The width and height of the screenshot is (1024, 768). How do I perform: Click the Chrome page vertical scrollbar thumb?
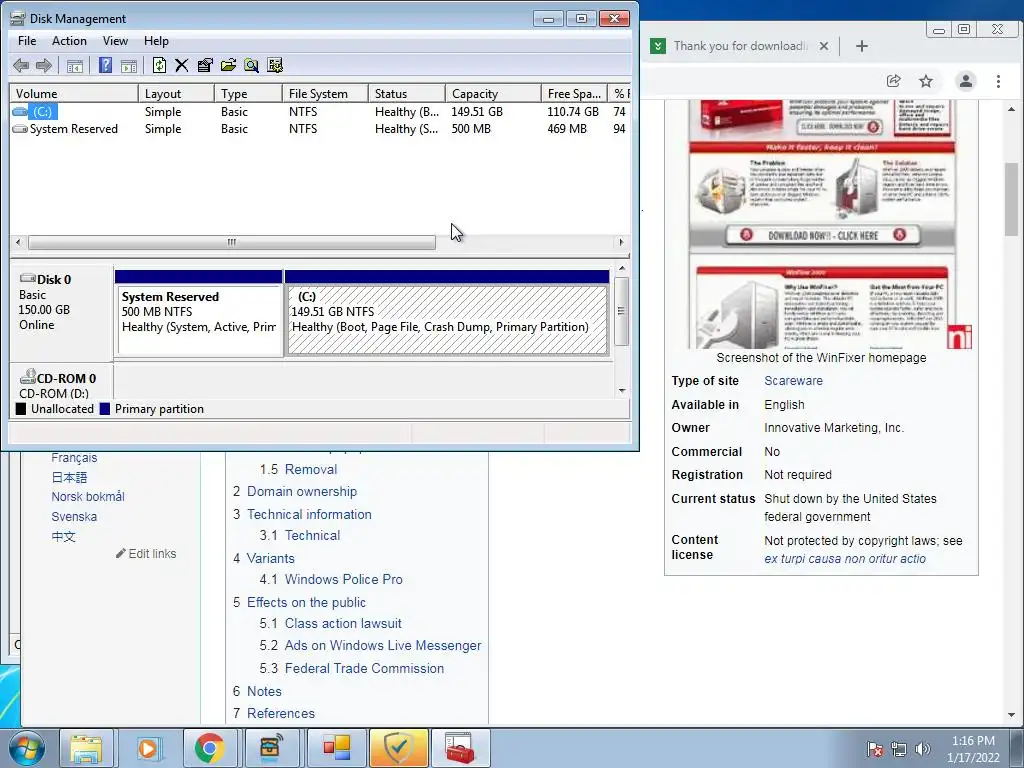(1012, 199)
